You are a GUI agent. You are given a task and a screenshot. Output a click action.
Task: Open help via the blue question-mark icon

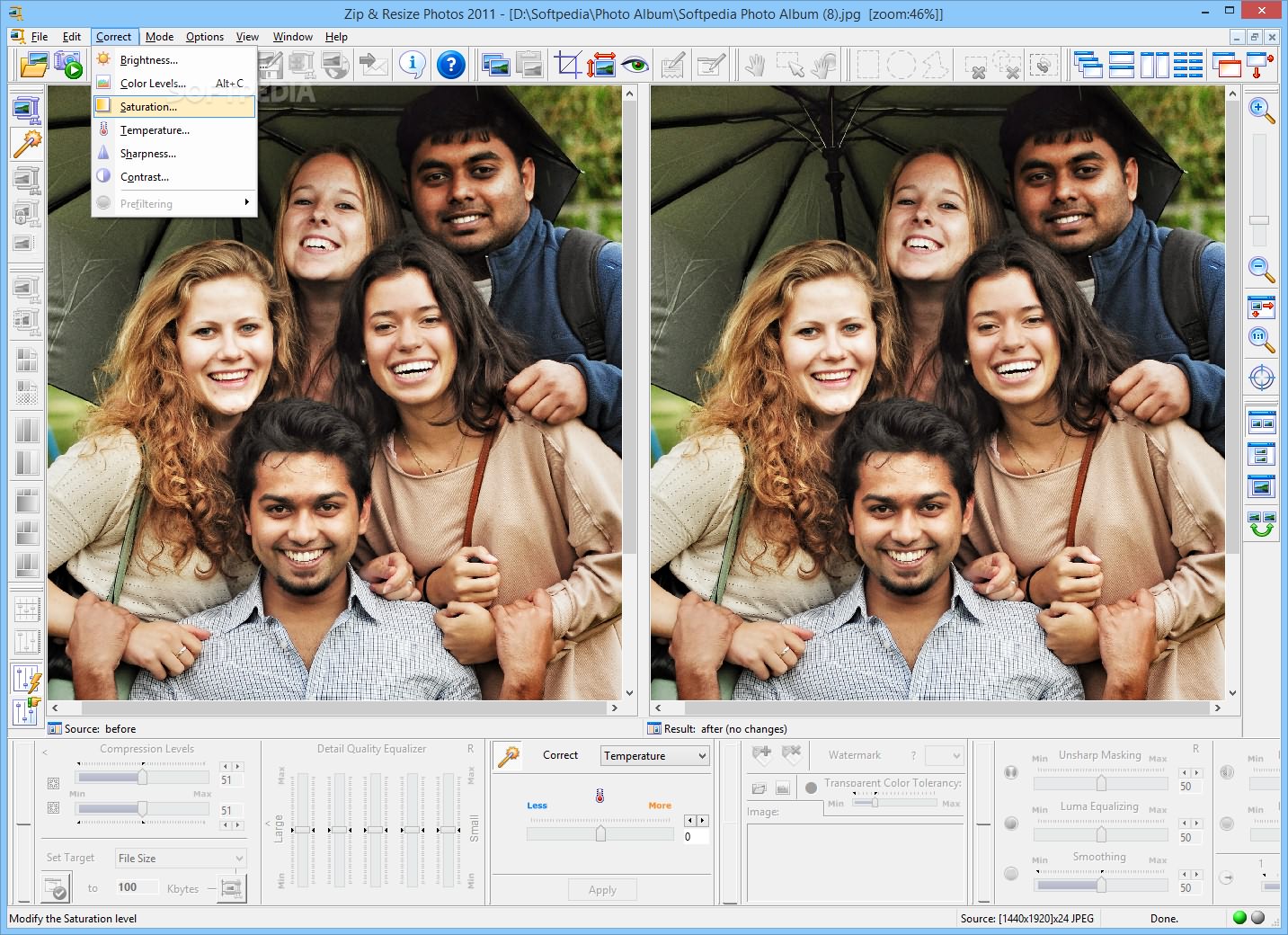pos(451,64)
